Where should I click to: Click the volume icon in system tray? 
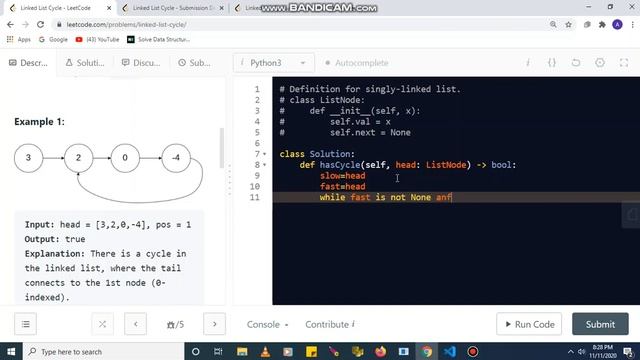[x=582, y=351]
